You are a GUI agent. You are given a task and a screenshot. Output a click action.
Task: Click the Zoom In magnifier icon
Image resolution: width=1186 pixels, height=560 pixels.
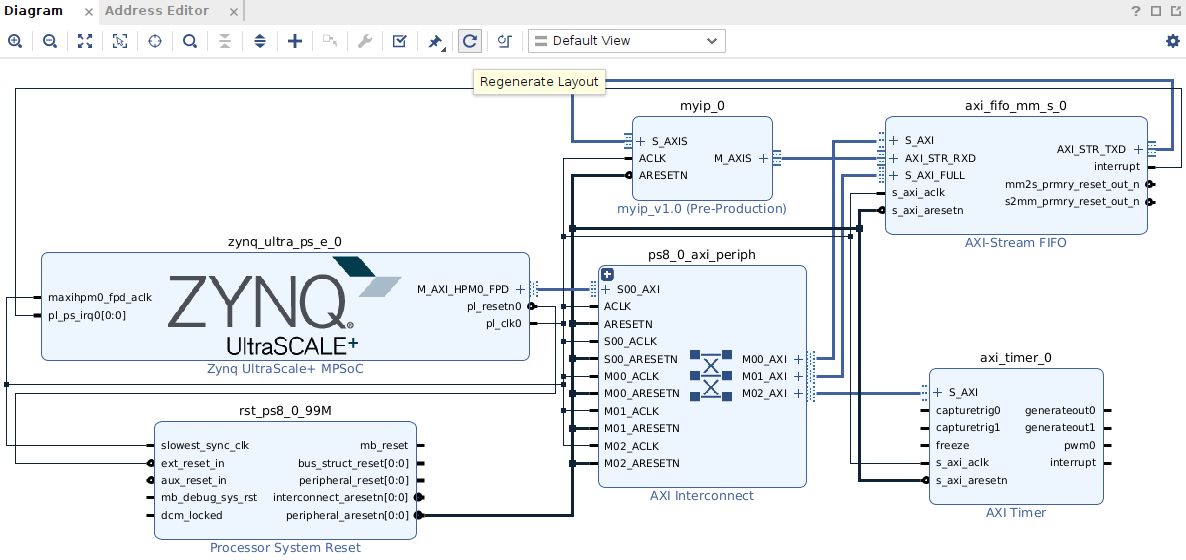[x=15, y=41]
